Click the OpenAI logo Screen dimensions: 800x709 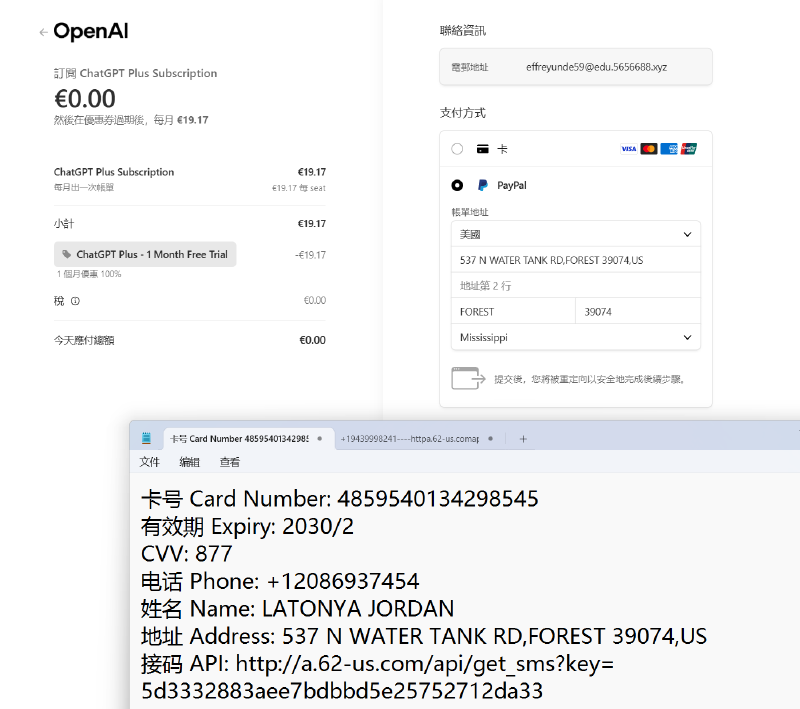point(91,32)
